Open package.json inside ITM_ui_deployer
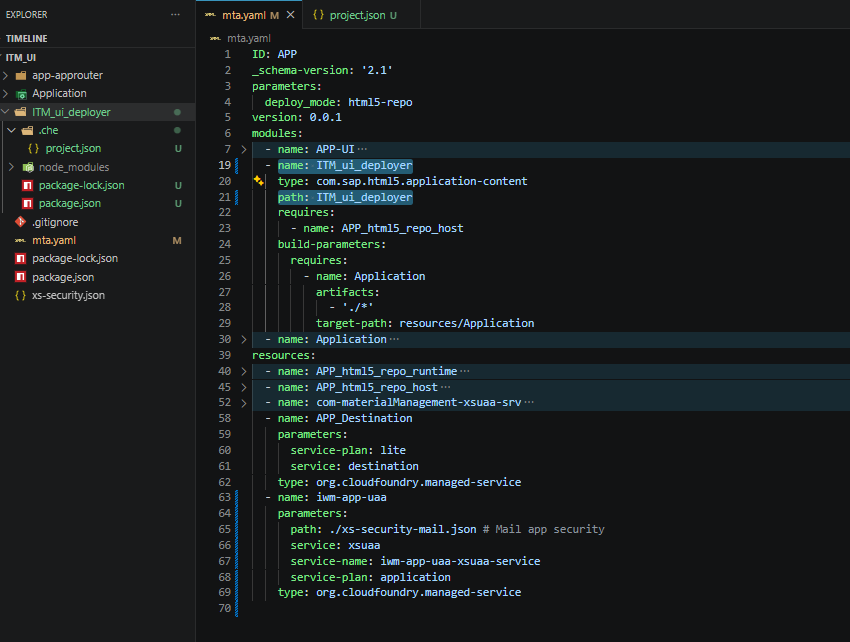 tap(69, 203)
